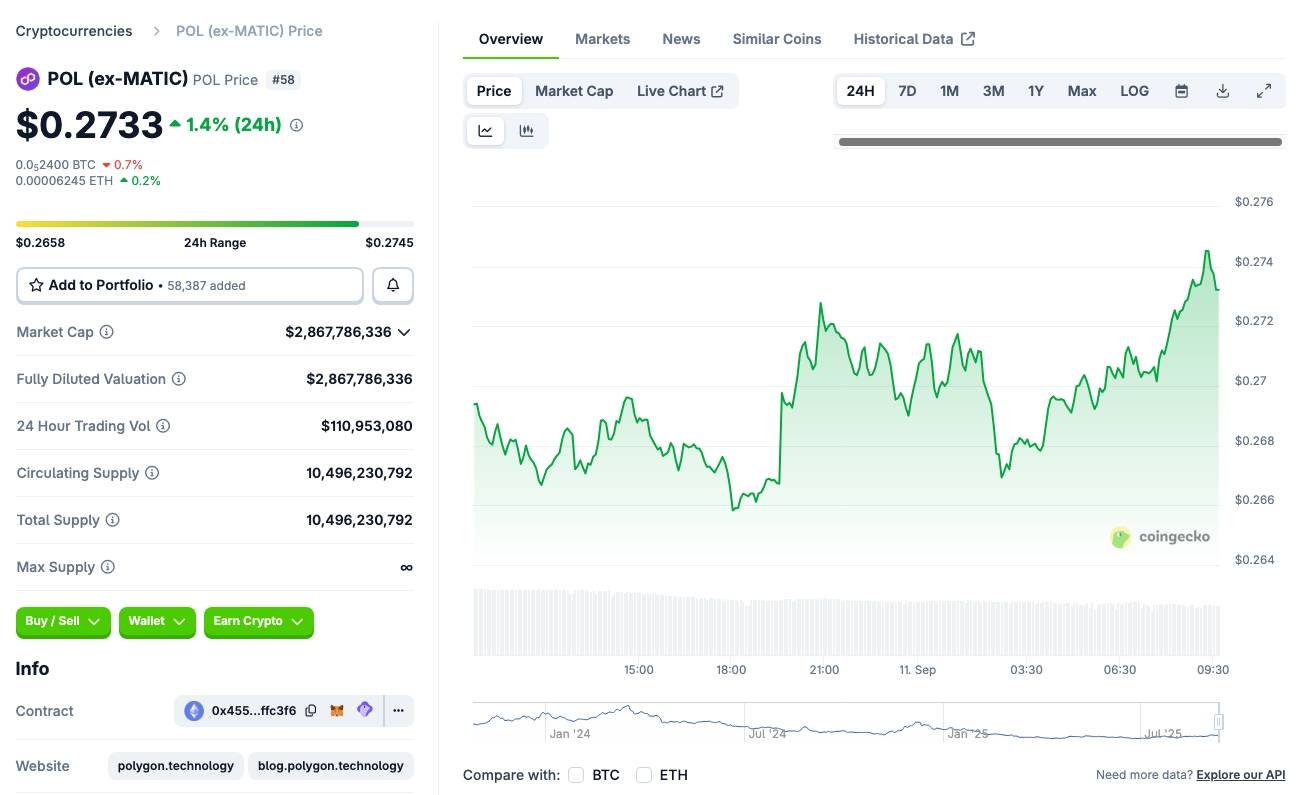This screenshot has height=795, width=1298.
Task: Open the calendar date range picker
Action: point(1181,91)
